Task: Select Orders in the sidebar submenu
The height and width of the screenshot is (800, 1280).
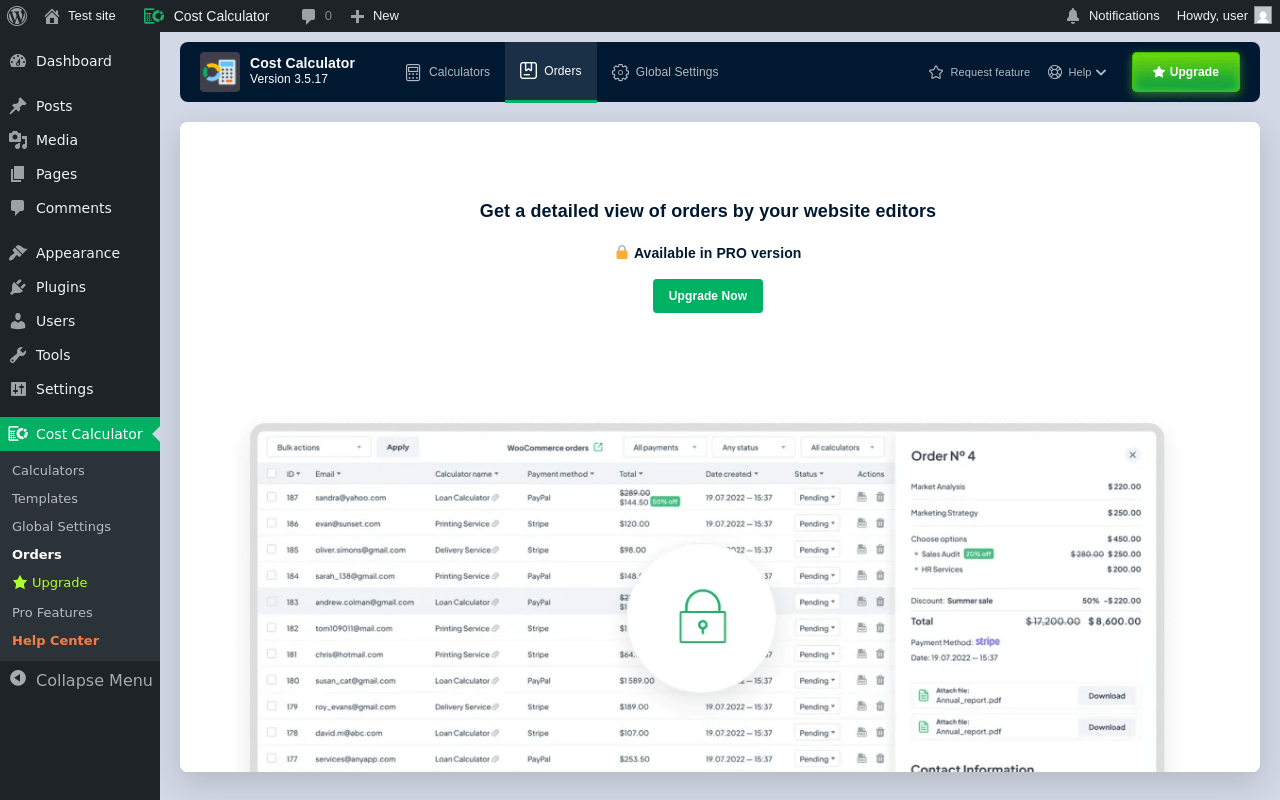Action: (x=37, y=554)
